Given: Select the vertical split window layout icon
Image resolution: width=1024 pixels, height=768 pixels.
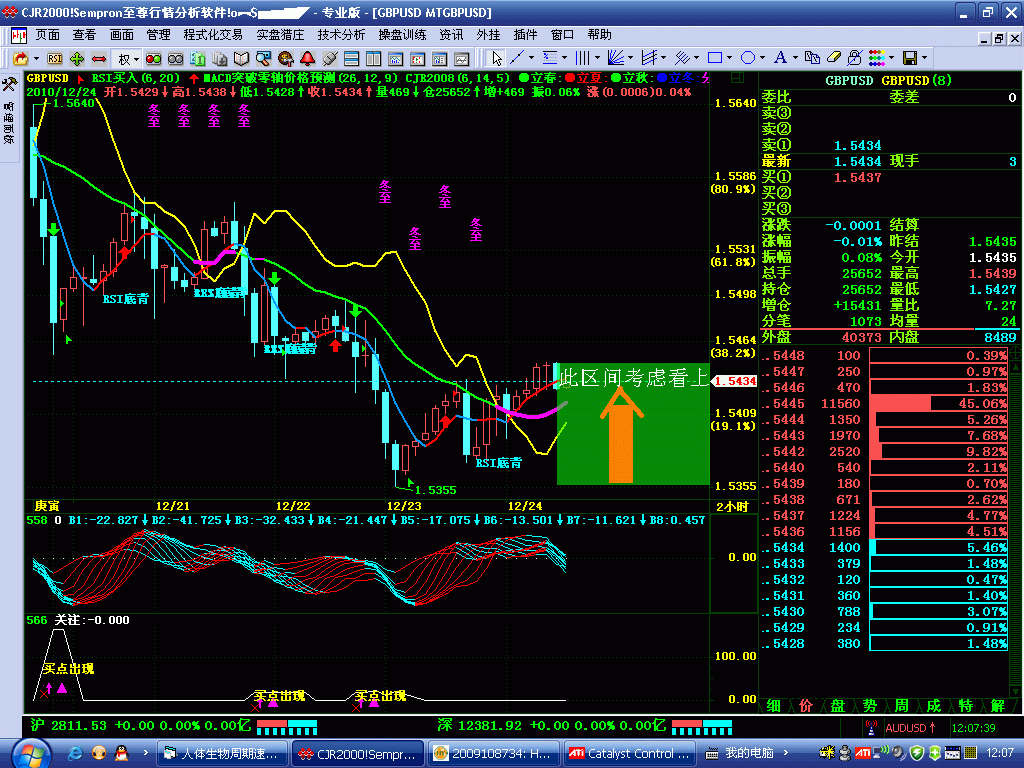Looking at the screenshot, I should [x=374, y=59].
